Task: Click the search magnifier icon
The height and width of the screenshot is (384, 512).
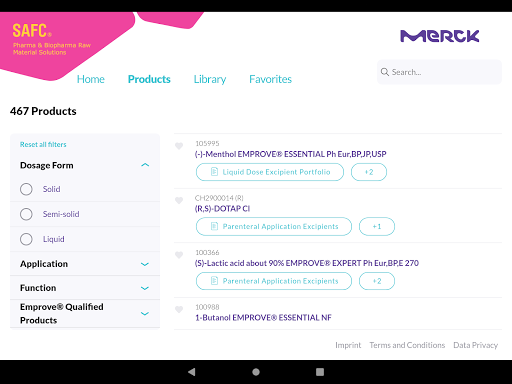Action: [385, 72]
